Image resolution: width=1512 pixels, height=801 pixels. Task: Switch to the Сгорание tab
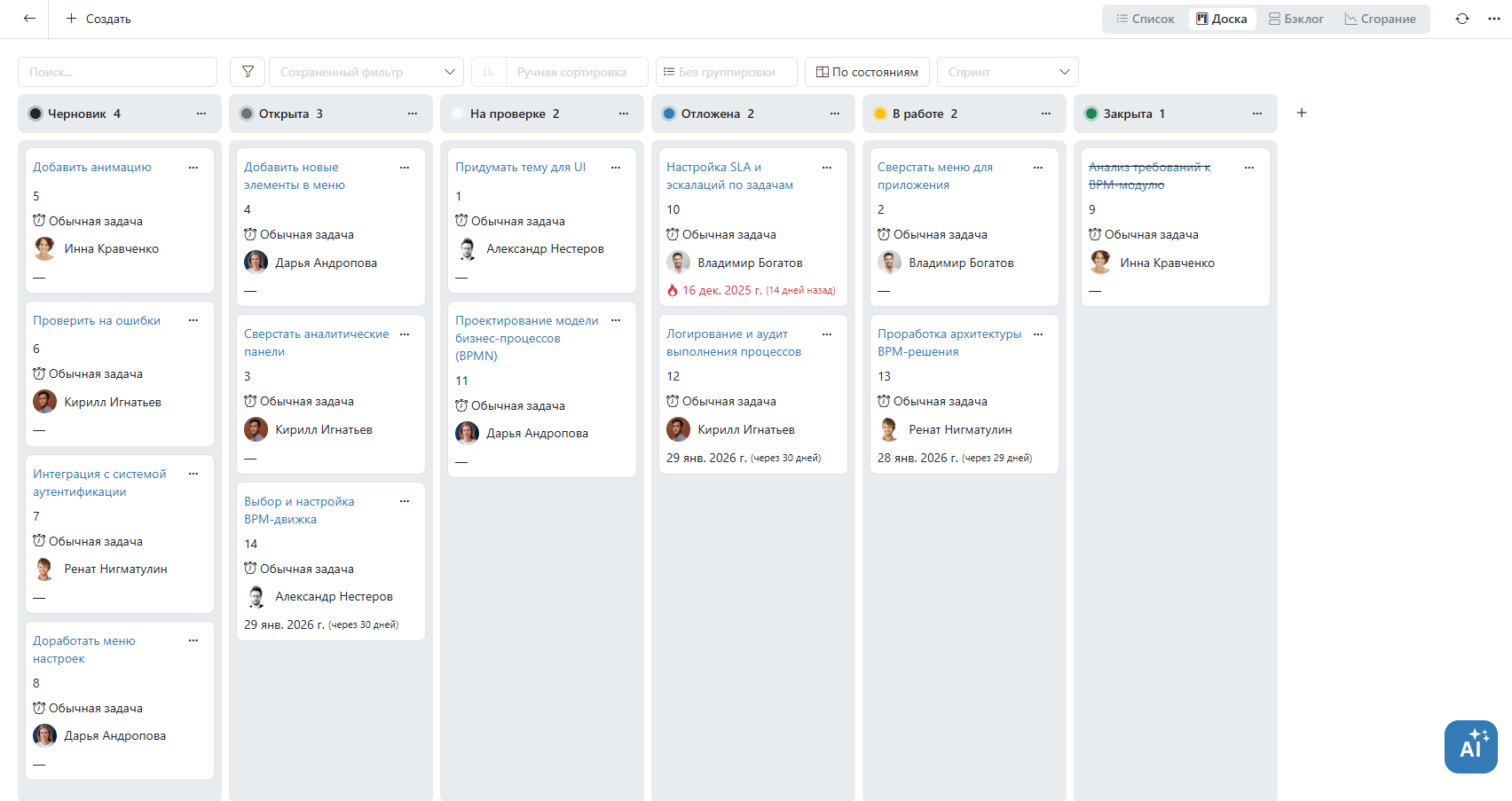[x=1380, y=19]
